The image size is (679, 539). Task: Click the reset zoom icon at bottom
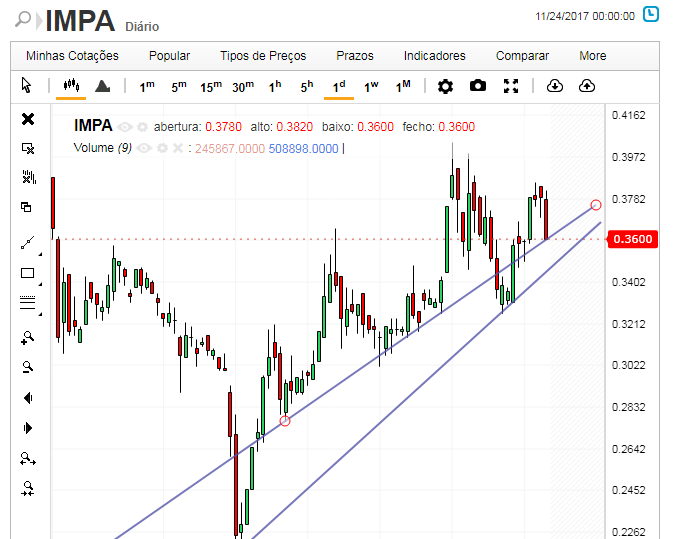click(x=28, y=488)
